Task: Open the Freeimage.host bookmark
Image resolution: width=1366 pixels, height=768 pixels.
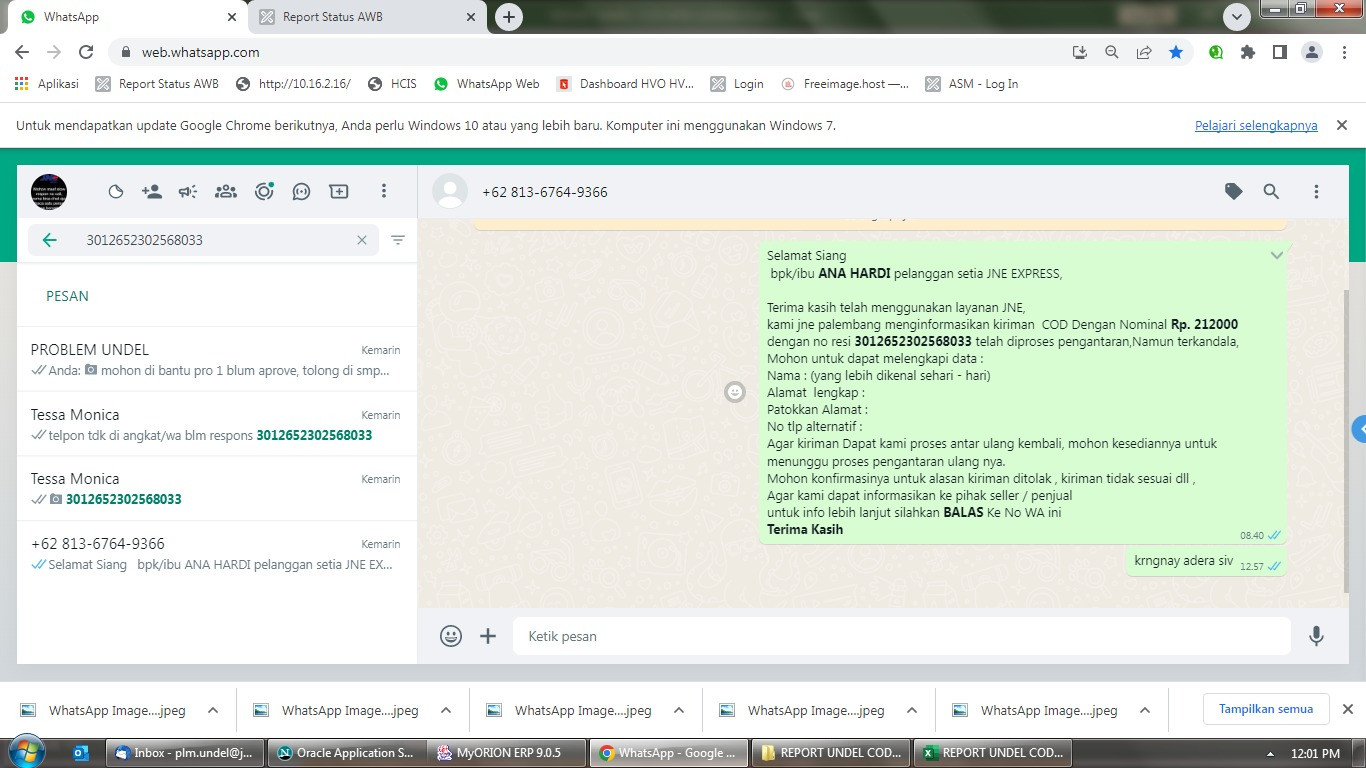Action: click(x=845, y=84)
